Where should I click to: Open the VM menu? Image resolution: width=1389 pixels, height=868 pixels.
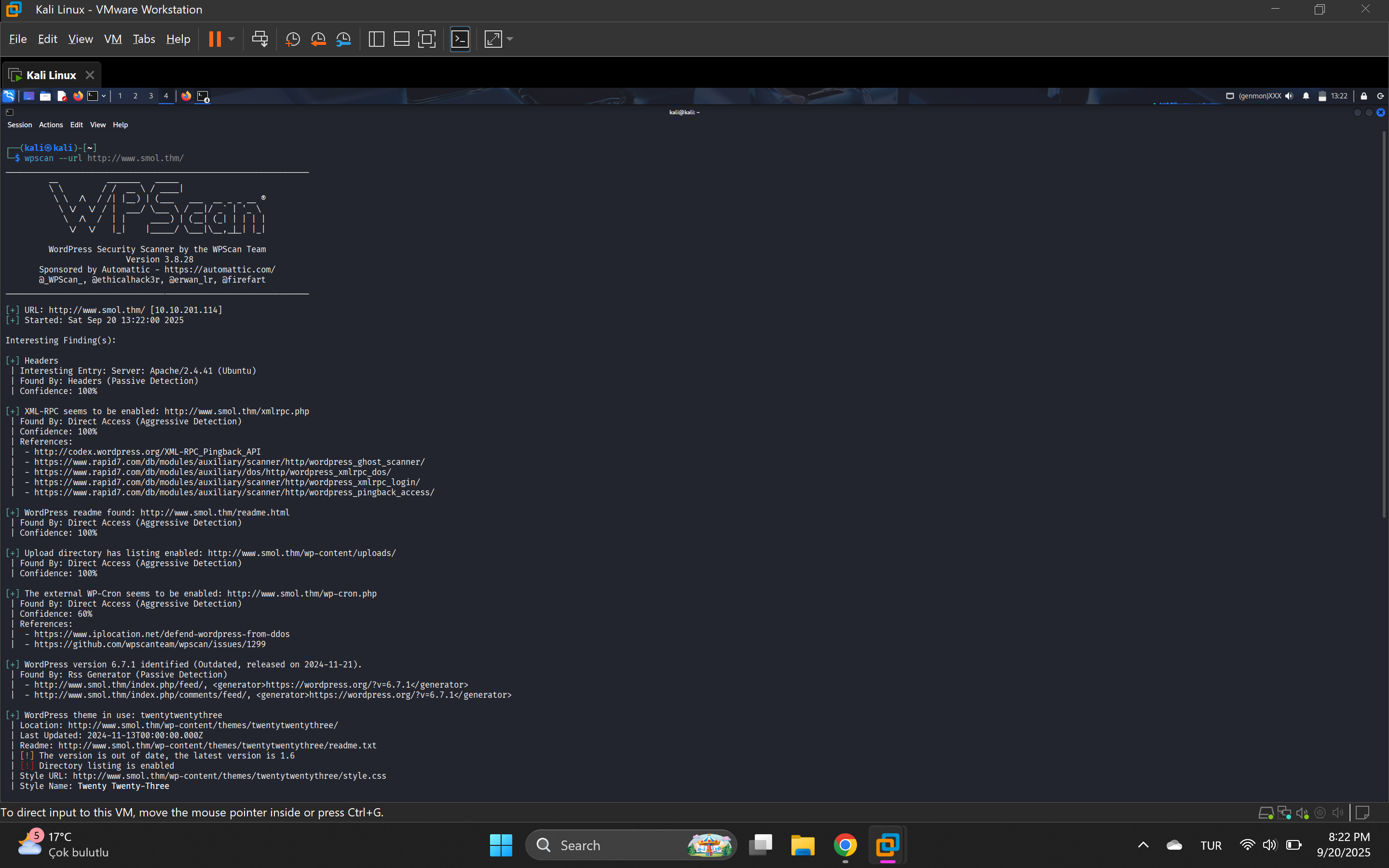112,39
